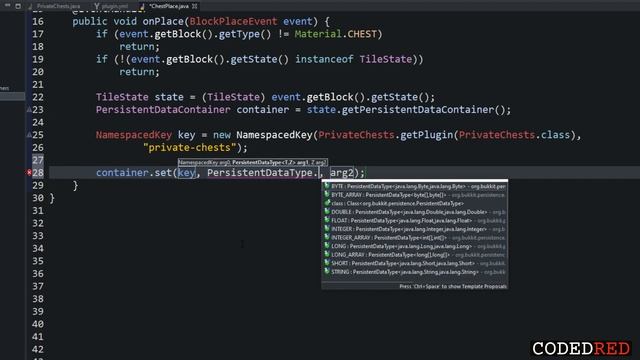The height and width of the screenshot is (360, 640).
Task: Click the override marker on line 23
Action: [29, 110]
